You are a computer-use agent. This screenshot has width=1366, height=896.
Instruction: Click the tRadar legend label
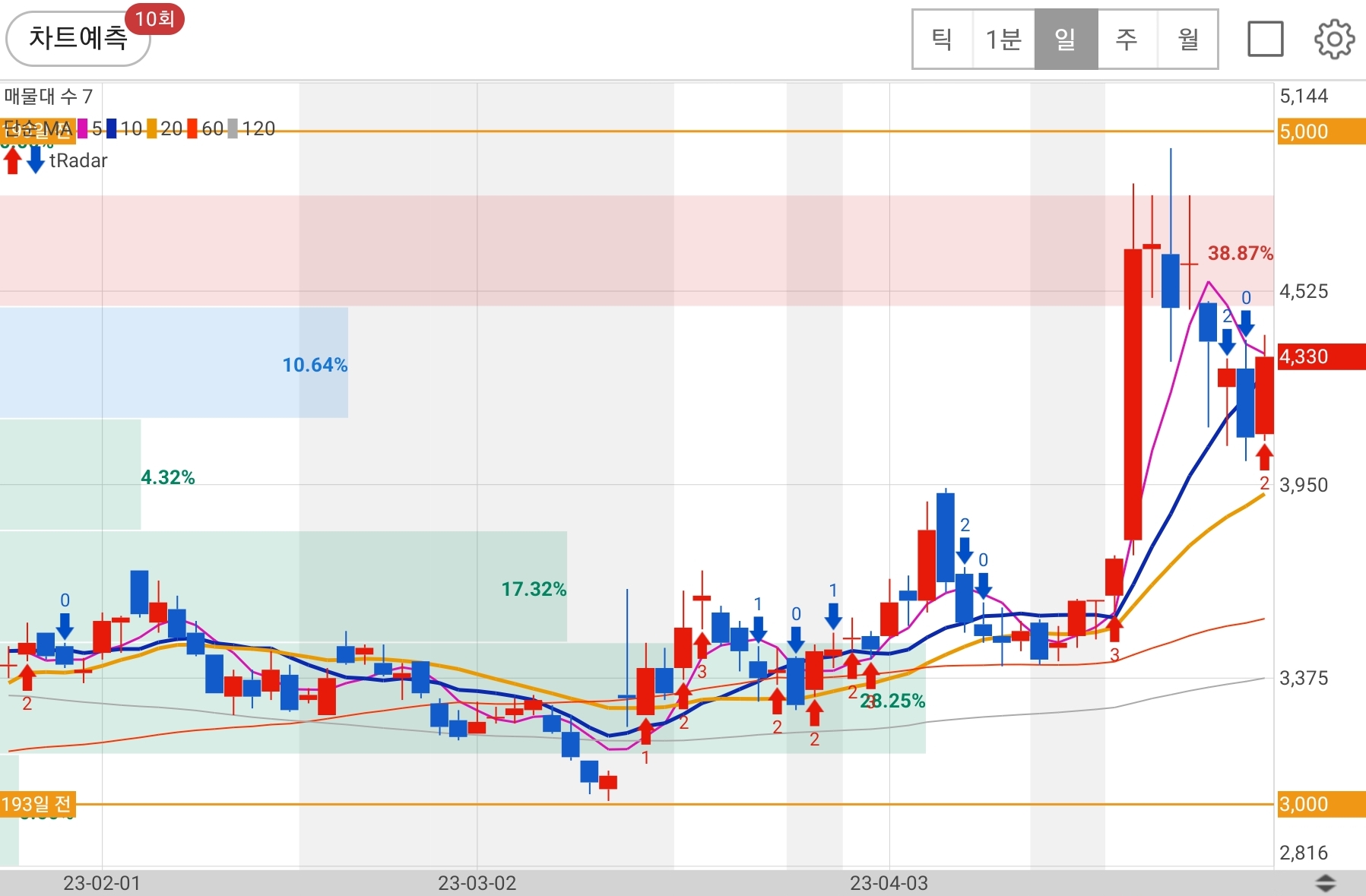tap(78, 160)
